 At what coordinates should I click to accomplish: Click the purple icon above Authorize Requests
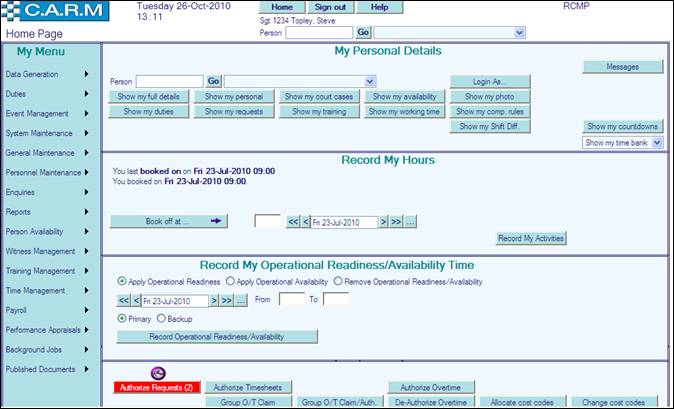[x=158, y=373]
